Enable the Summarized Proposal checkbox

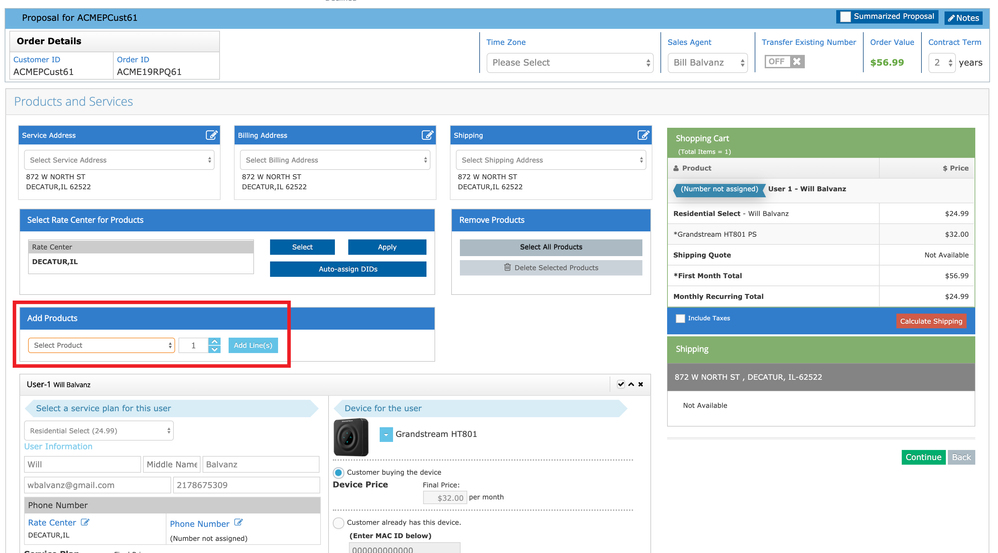[x=846, y=17]
